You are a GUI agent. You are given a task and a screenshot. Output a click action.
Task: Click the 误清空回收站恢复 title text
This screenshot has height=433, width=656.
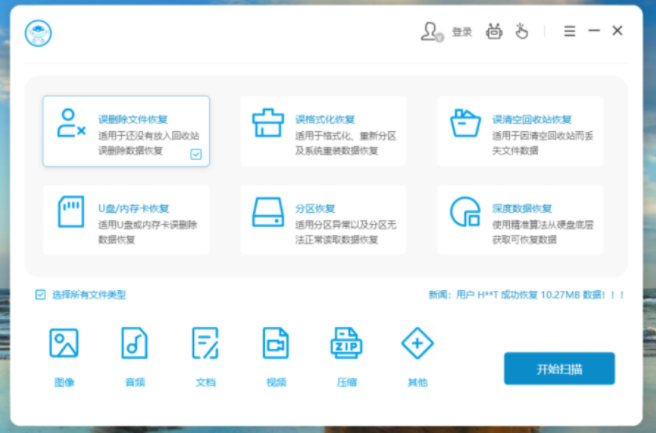[x=532, y=120]
